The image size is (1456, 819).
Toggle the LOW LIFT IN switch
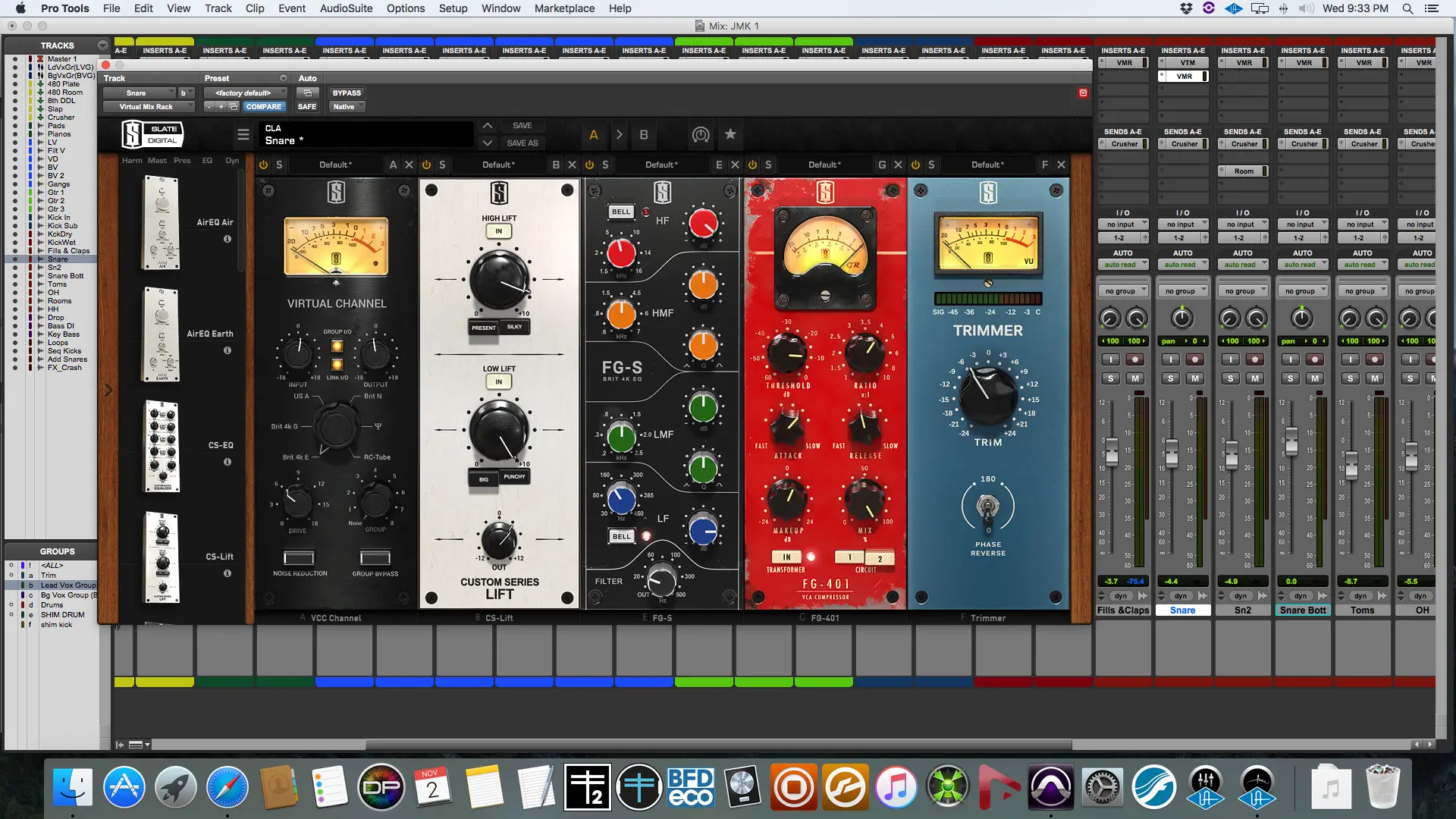[498, 381]
